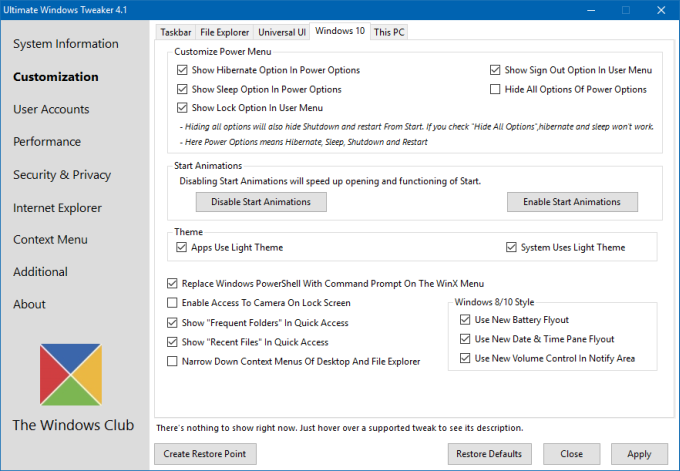Open System Information section

(x=65, y=44)
